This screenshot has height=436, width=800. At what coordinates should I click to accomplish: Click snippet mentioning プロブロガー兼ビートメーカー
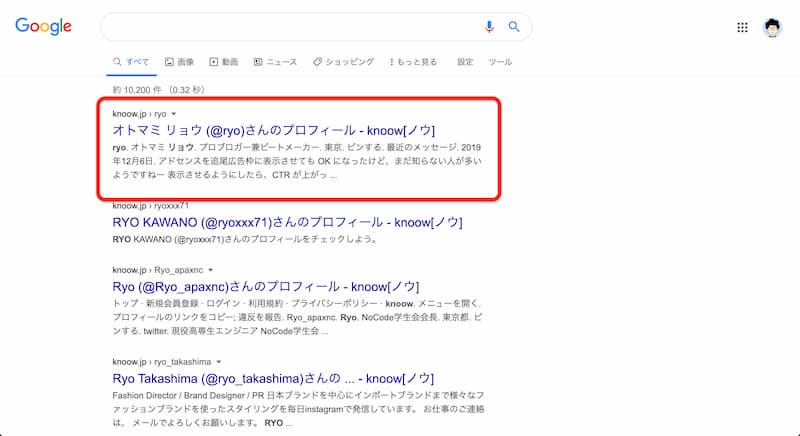[297, 161]
